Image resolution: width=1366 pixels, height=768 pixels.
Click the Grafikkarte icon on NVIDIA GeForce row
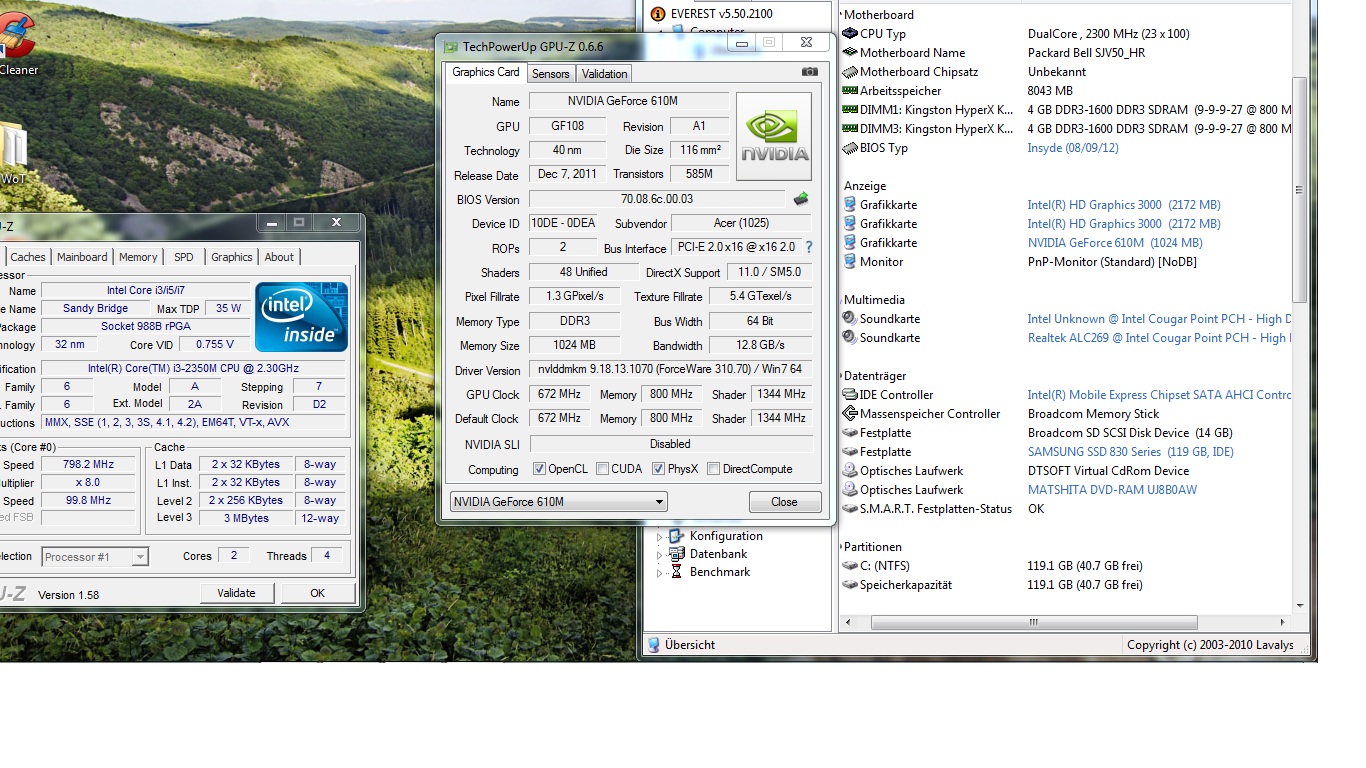tap(850, 243)
